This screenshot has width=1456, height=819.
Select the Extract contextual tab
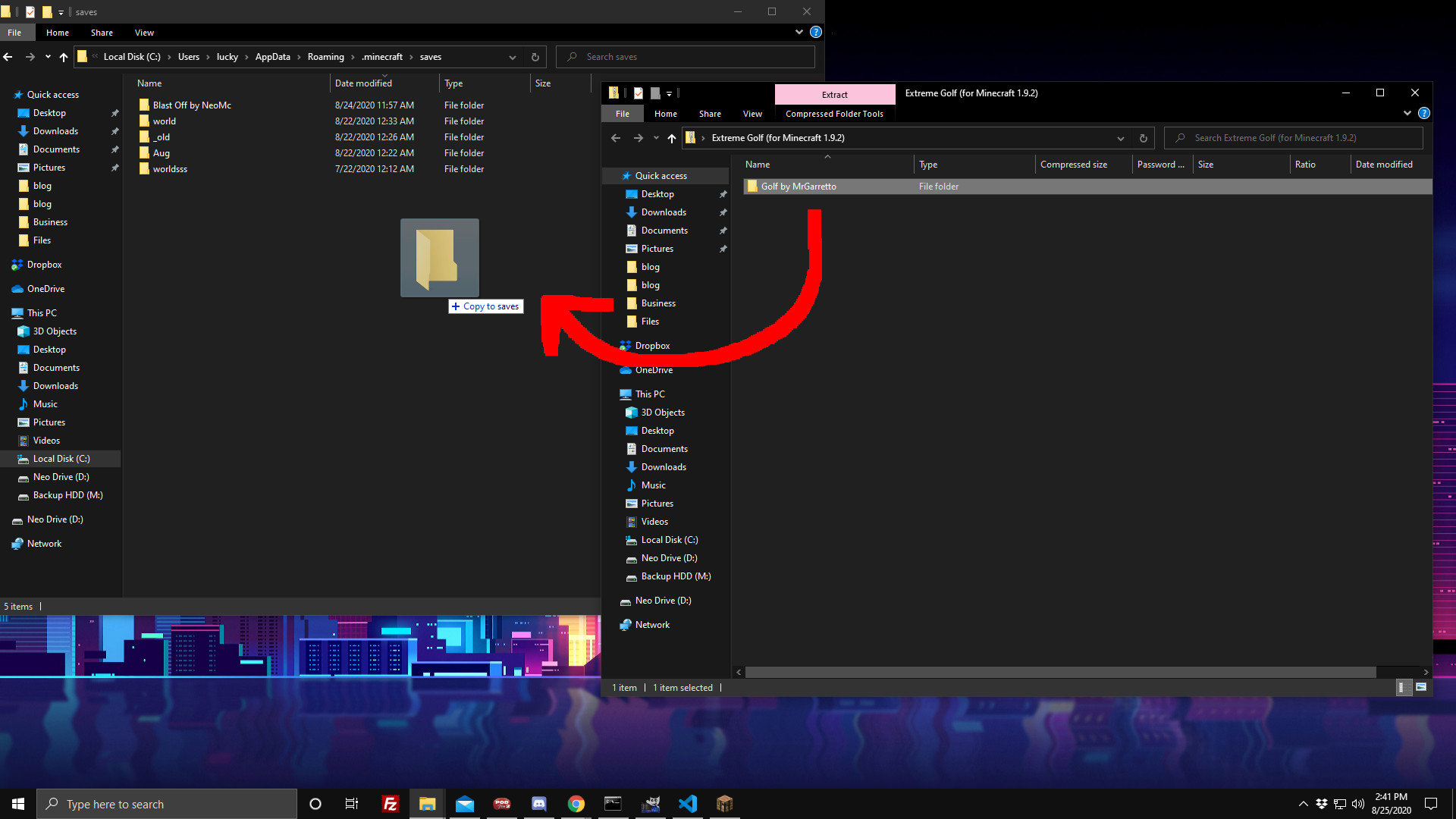tap(835, 95)
